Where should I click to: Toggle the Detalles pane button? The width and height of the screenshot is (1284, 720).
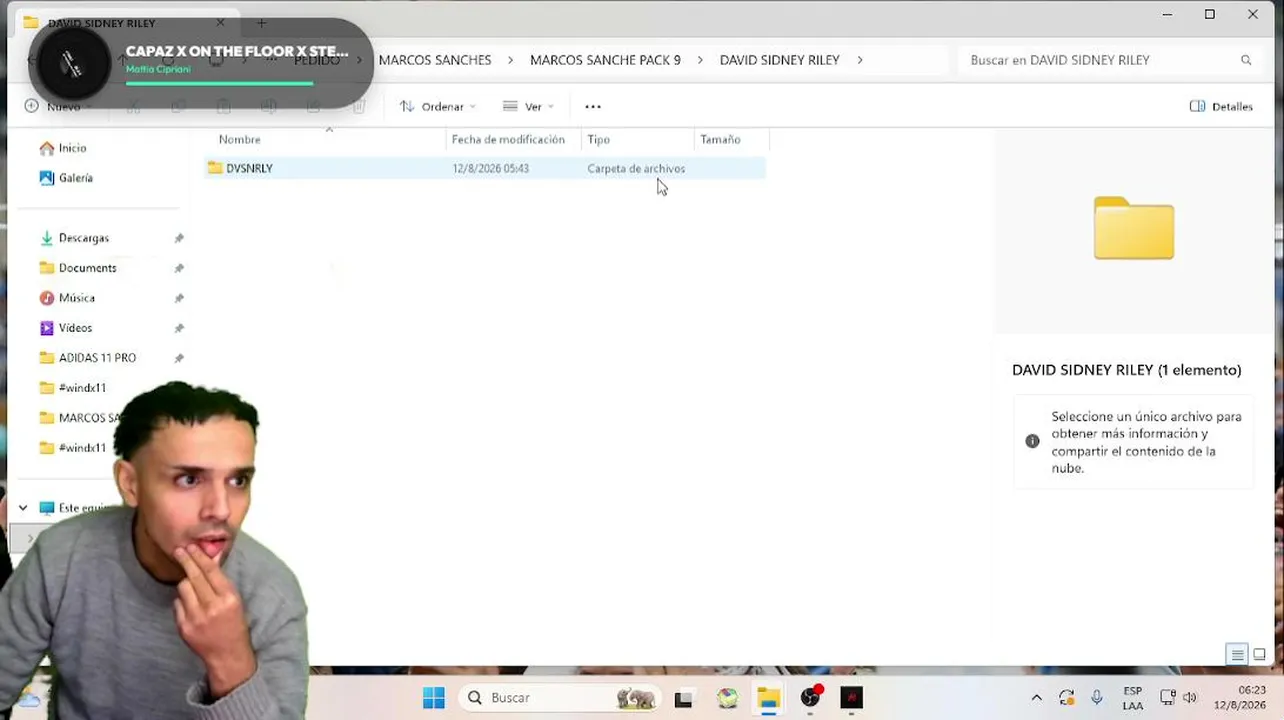point(1221,106)
